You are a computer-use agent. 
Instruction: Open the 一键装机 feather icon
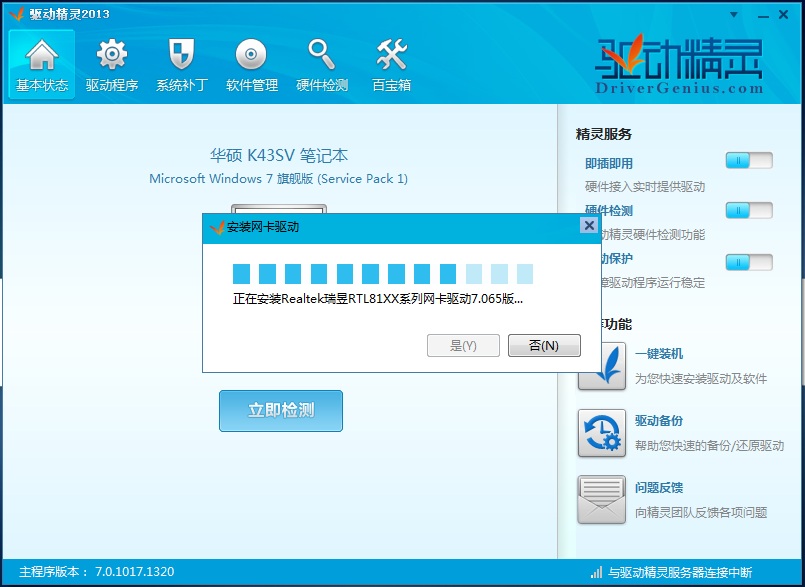click(x=602, y=366)
